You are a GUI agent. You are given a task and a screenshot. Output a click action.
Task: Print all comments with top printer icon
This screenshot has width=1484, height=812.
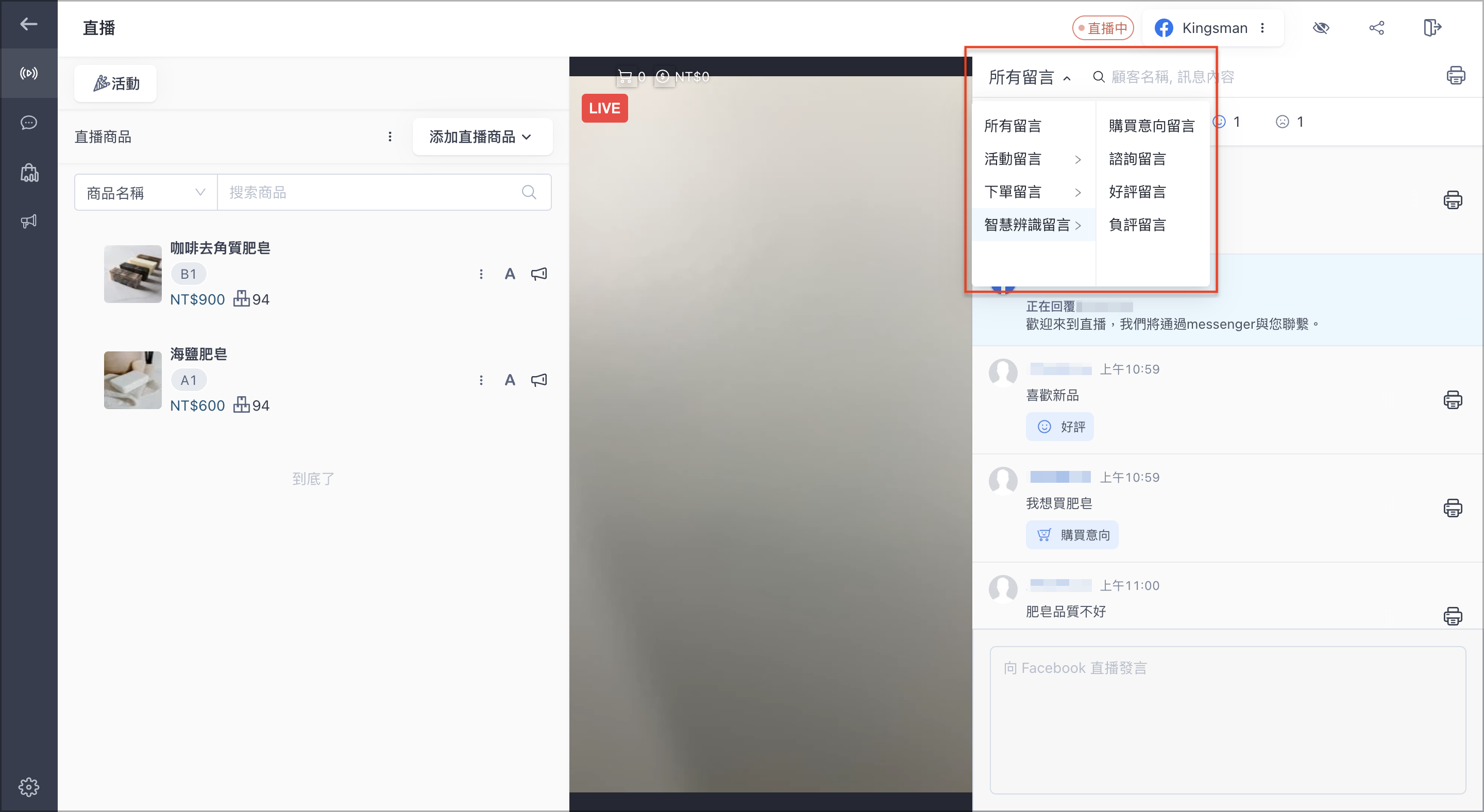(x=1455, y=75)
